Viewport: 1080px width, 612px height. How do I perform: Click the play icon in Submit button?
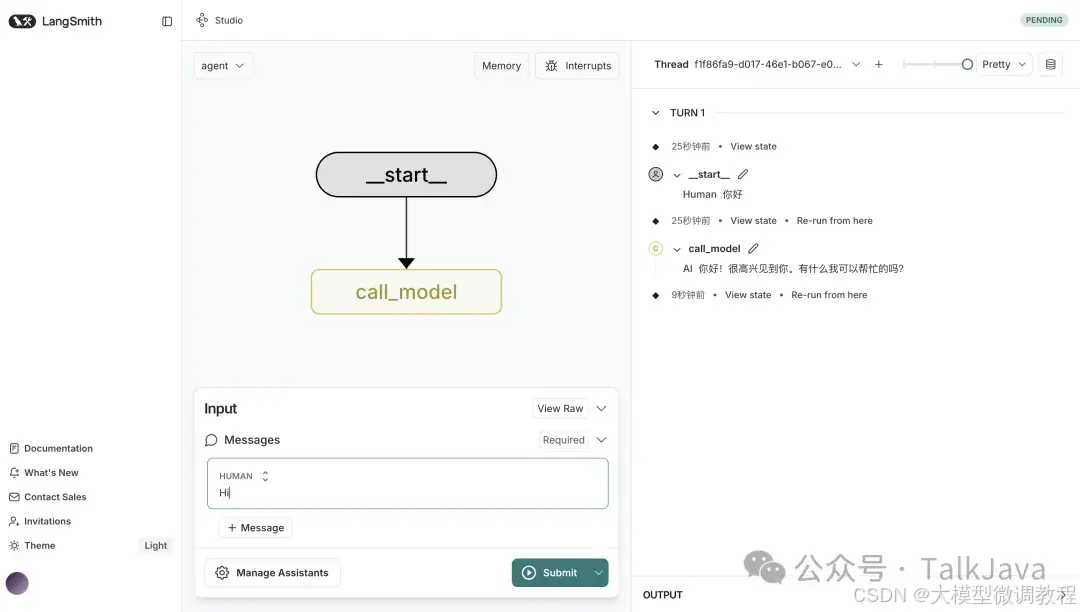[x=529, y=573]
